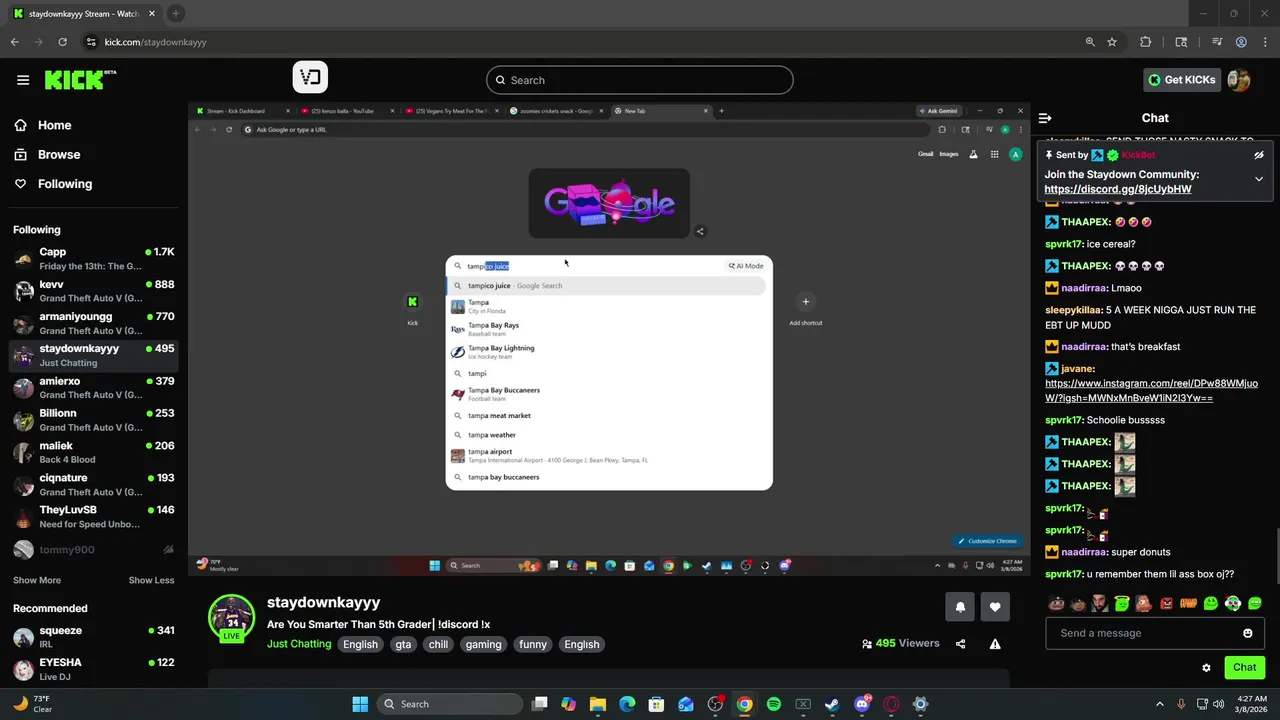Send message with the Chat button
This screenshot has height=720, width=1280.
[1244, 667]
